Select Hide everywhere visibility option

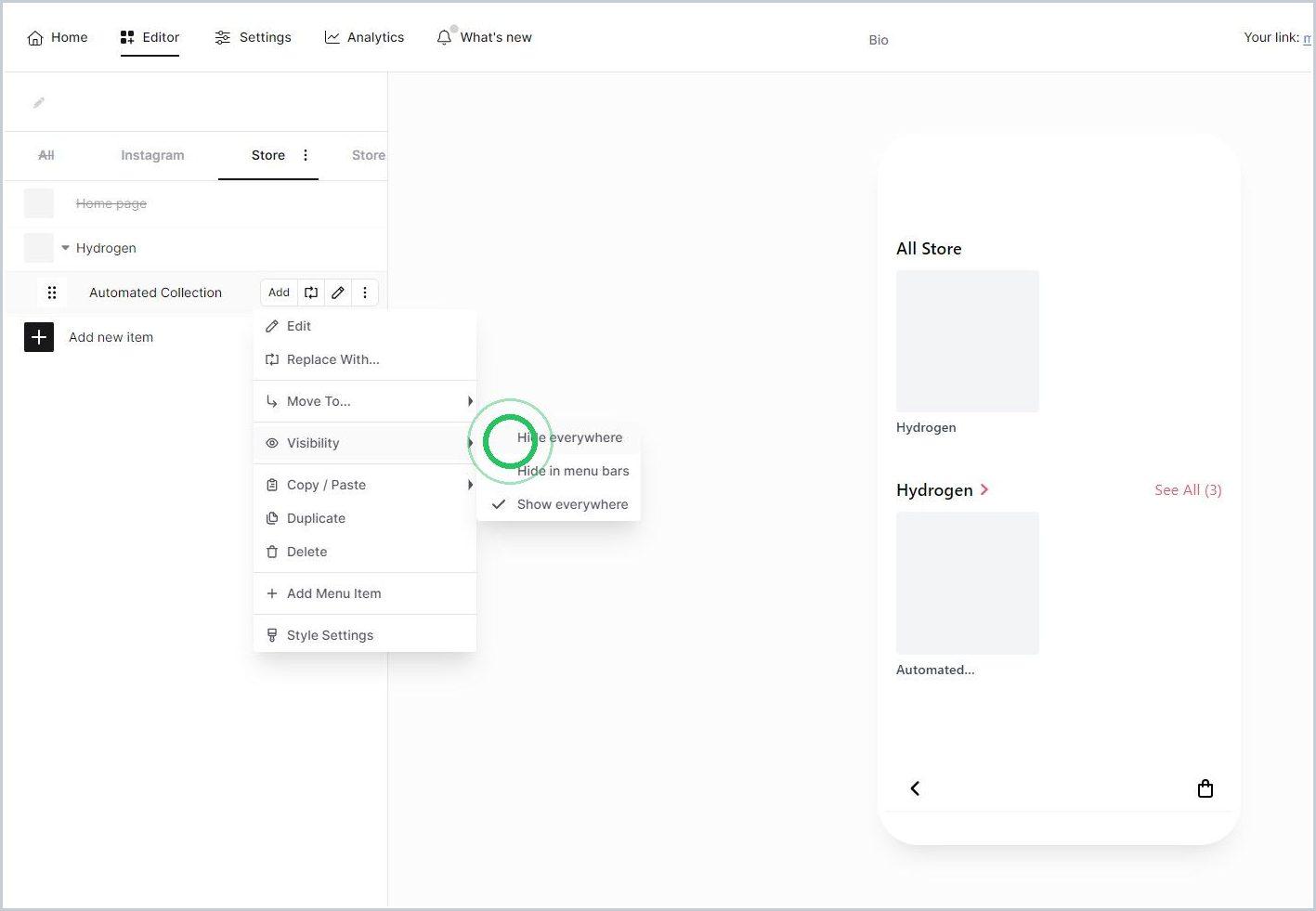[559, 437]
